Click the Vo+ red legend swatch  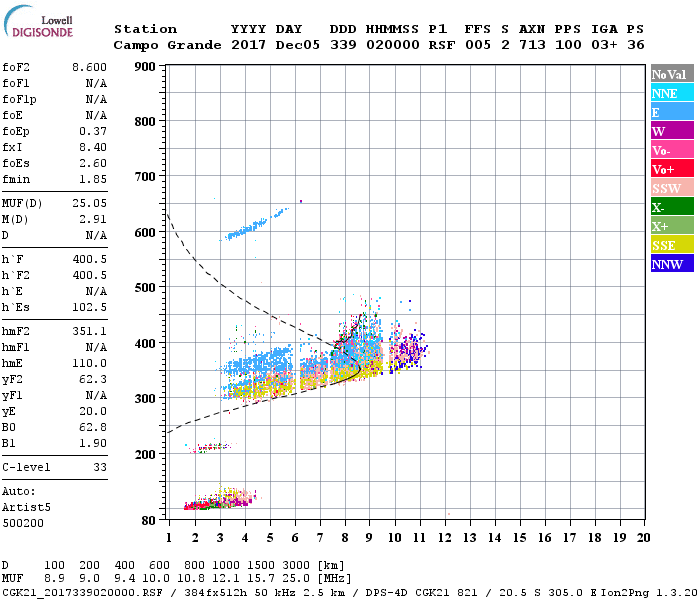[672, 169]
